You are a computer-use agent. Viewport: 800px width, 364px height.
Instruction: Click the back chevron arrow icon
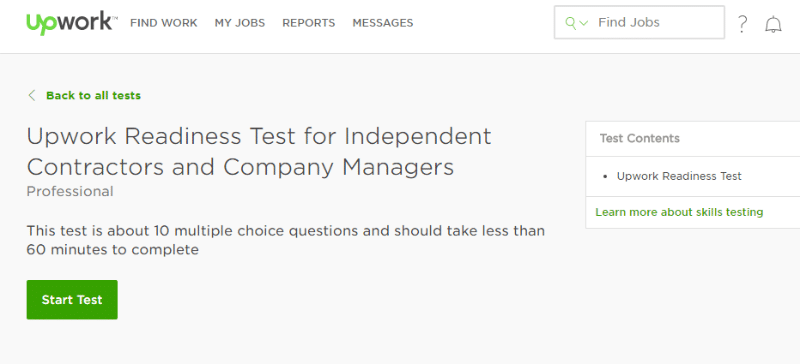click(x=32, y=95)
